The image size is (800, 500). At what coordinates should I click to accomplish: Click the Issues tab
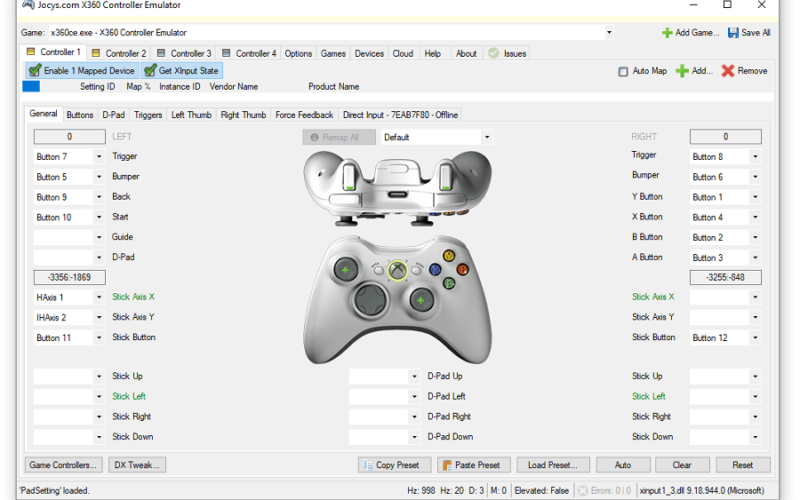[x=507, y=53]
